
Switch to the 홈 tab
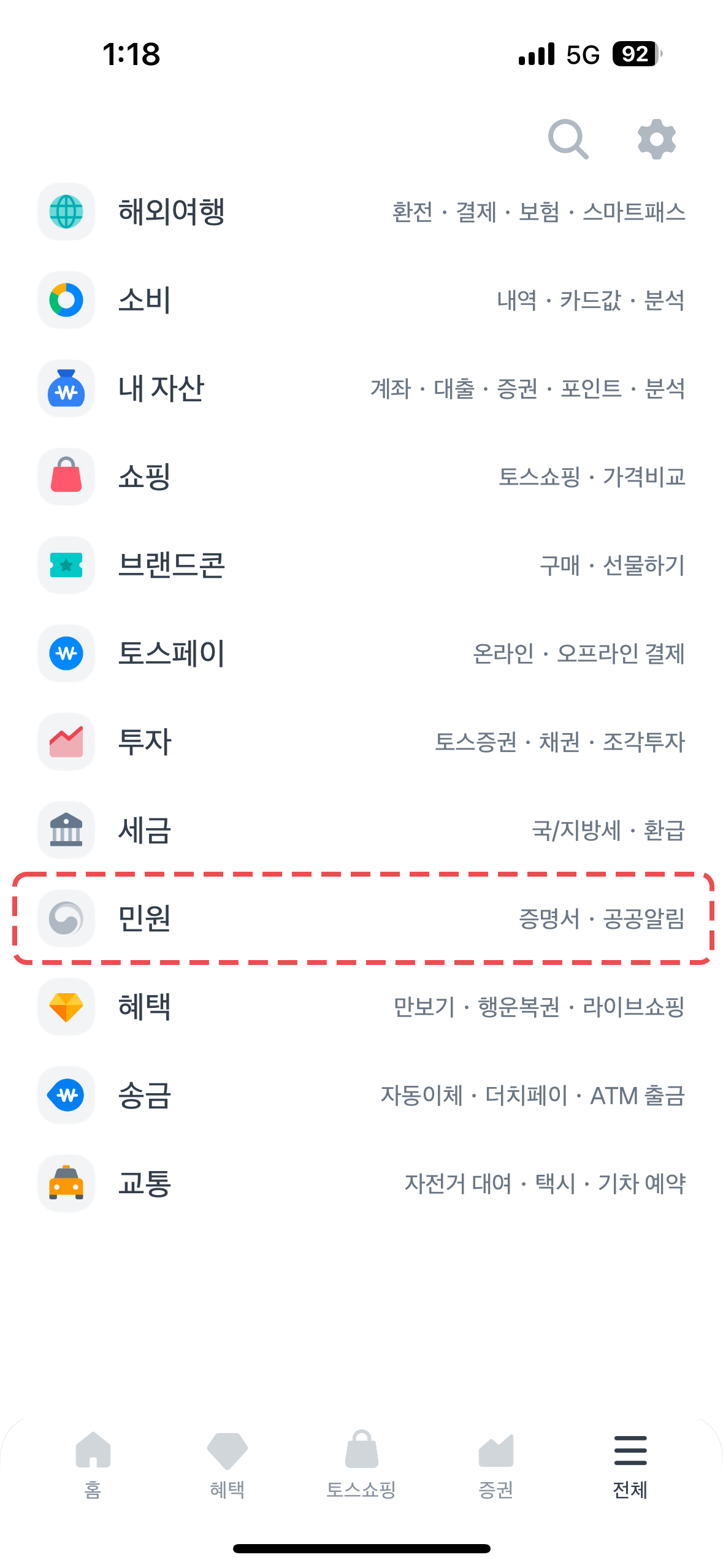(93, 1464)
